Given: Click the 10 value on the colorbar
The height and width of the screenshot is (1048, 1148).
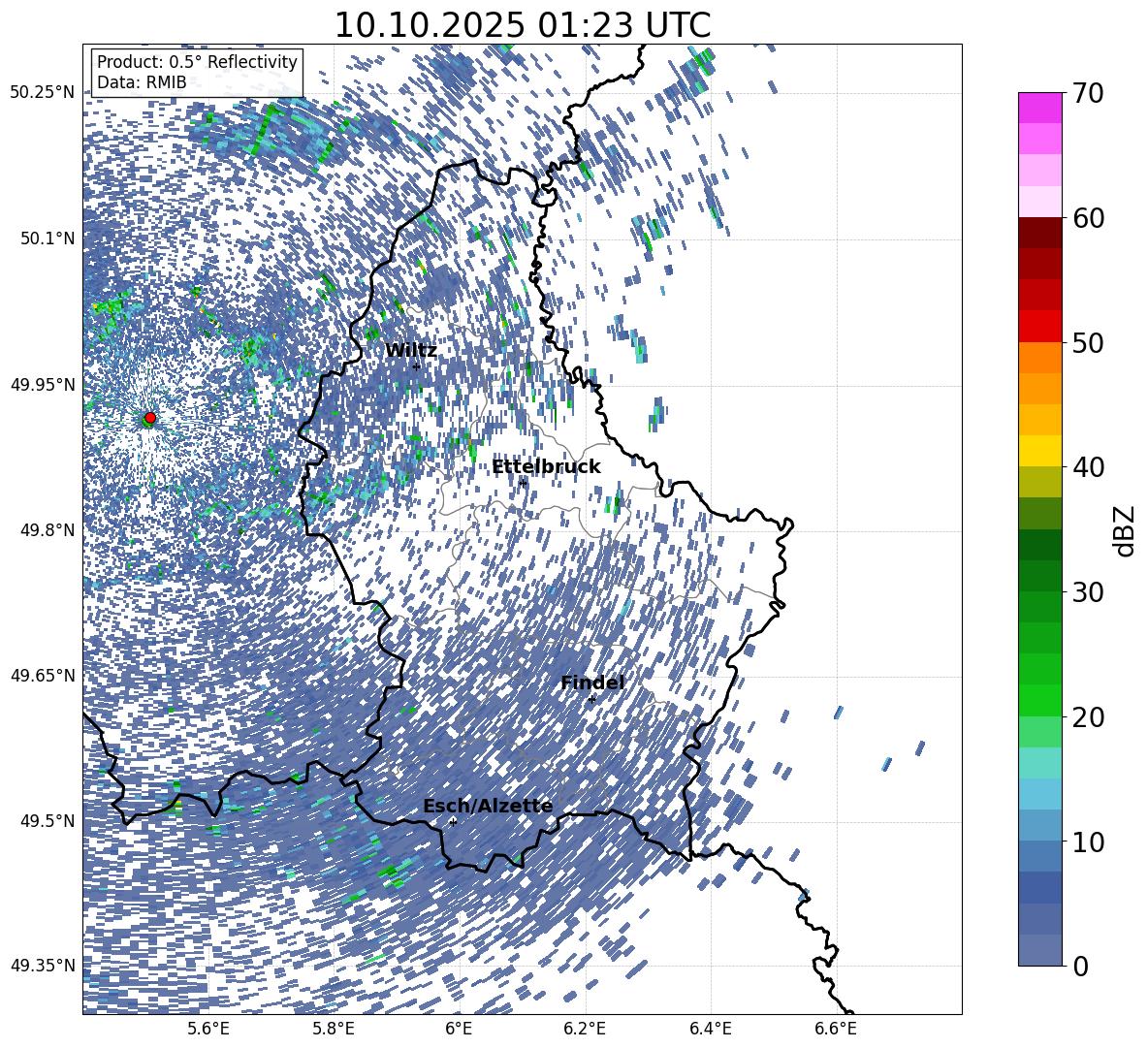Looking at the screenshot, I should click(1089, 842).
